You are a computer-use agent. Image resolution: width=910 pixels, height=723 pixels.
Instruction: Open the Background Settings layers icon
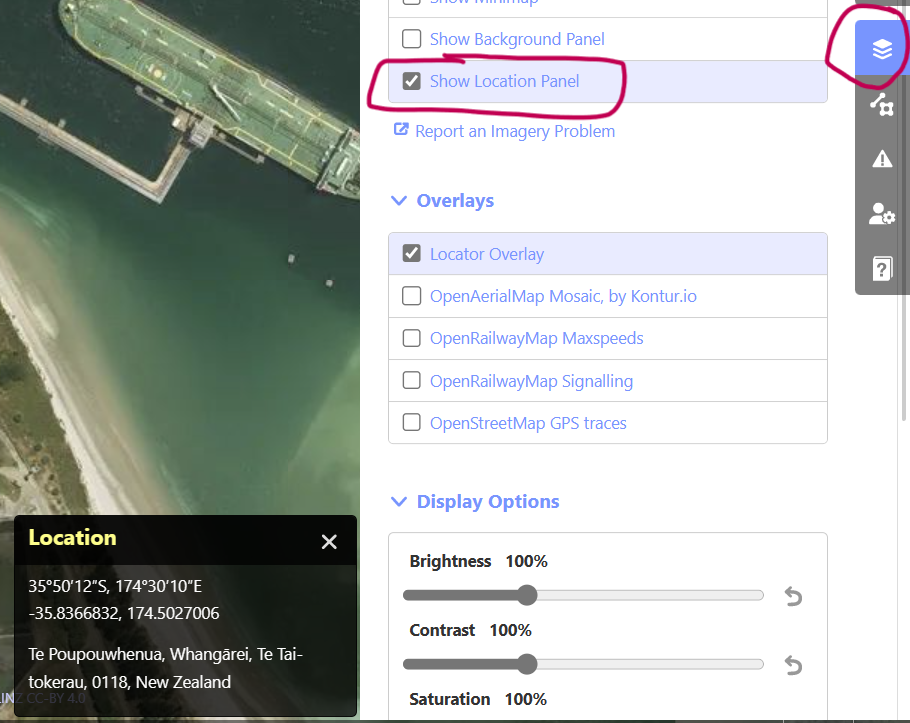(x=882, y=49)
